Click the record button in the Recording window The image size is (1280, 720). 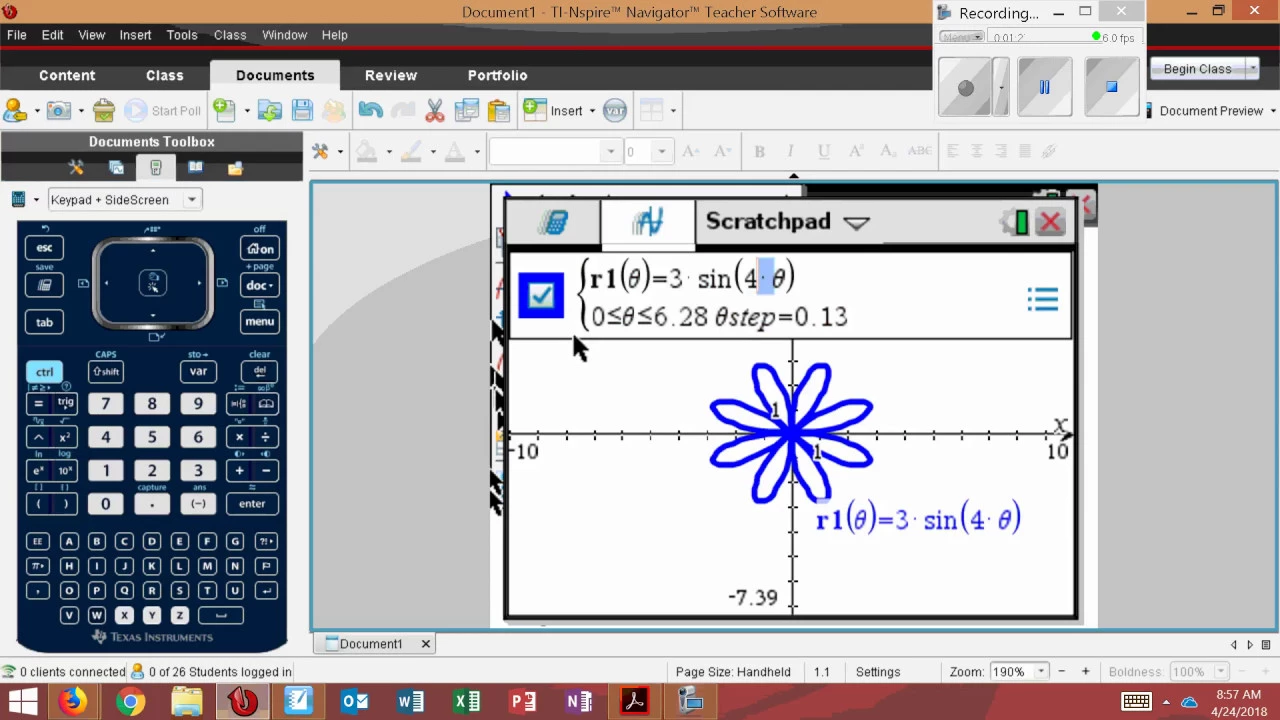point(965,87)
